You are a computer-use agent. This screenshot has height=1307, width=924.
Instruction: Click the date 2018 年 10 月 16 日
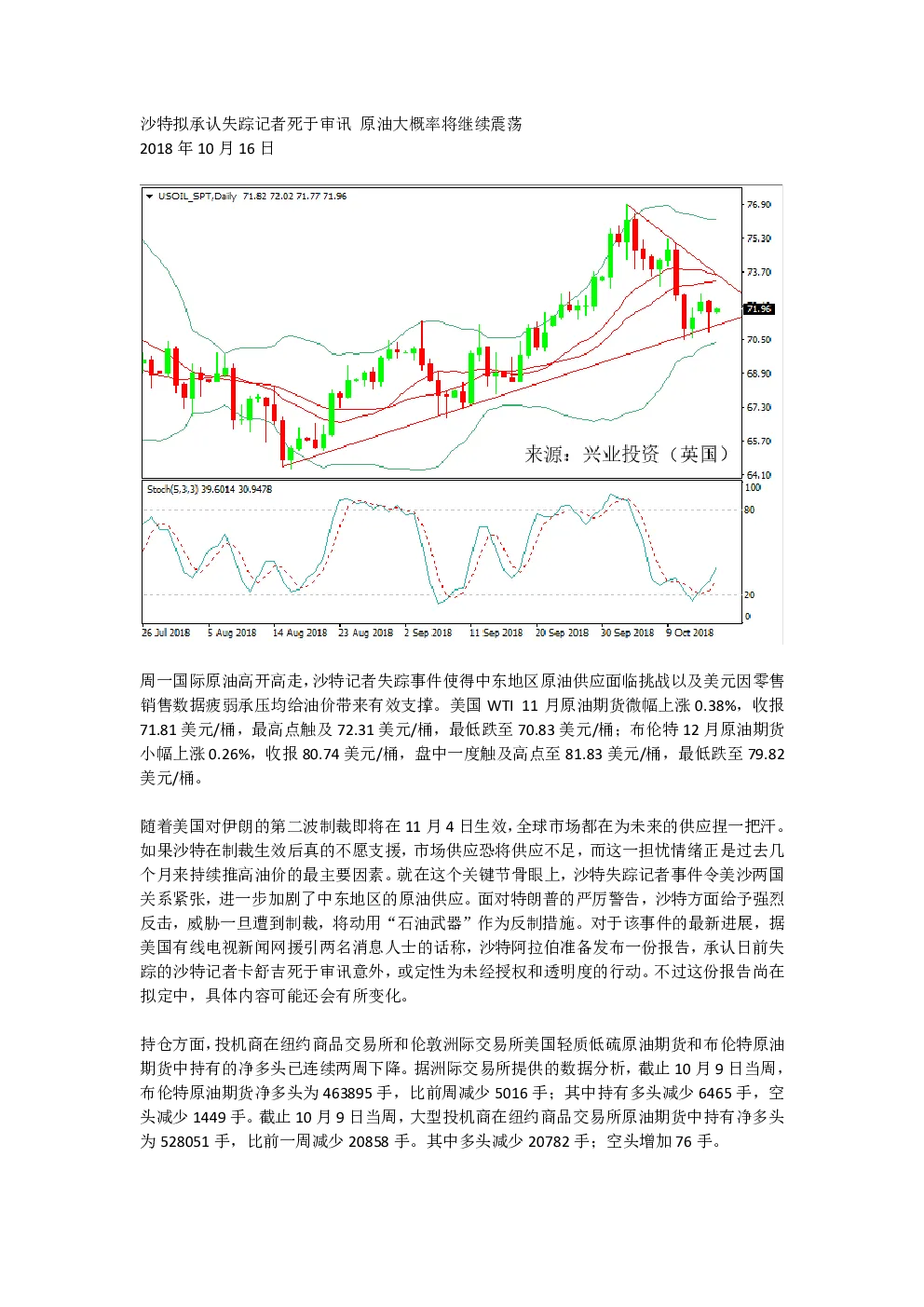point(207,148)
